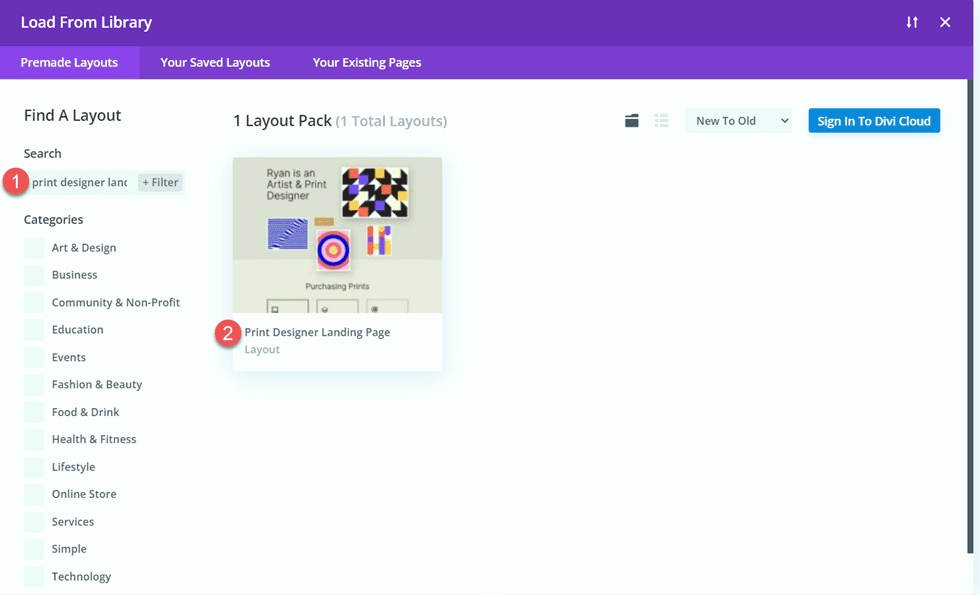Click the sort arrows icon in header
The width and height of the screenshot is (980, 595).
[x=912, y=21]
